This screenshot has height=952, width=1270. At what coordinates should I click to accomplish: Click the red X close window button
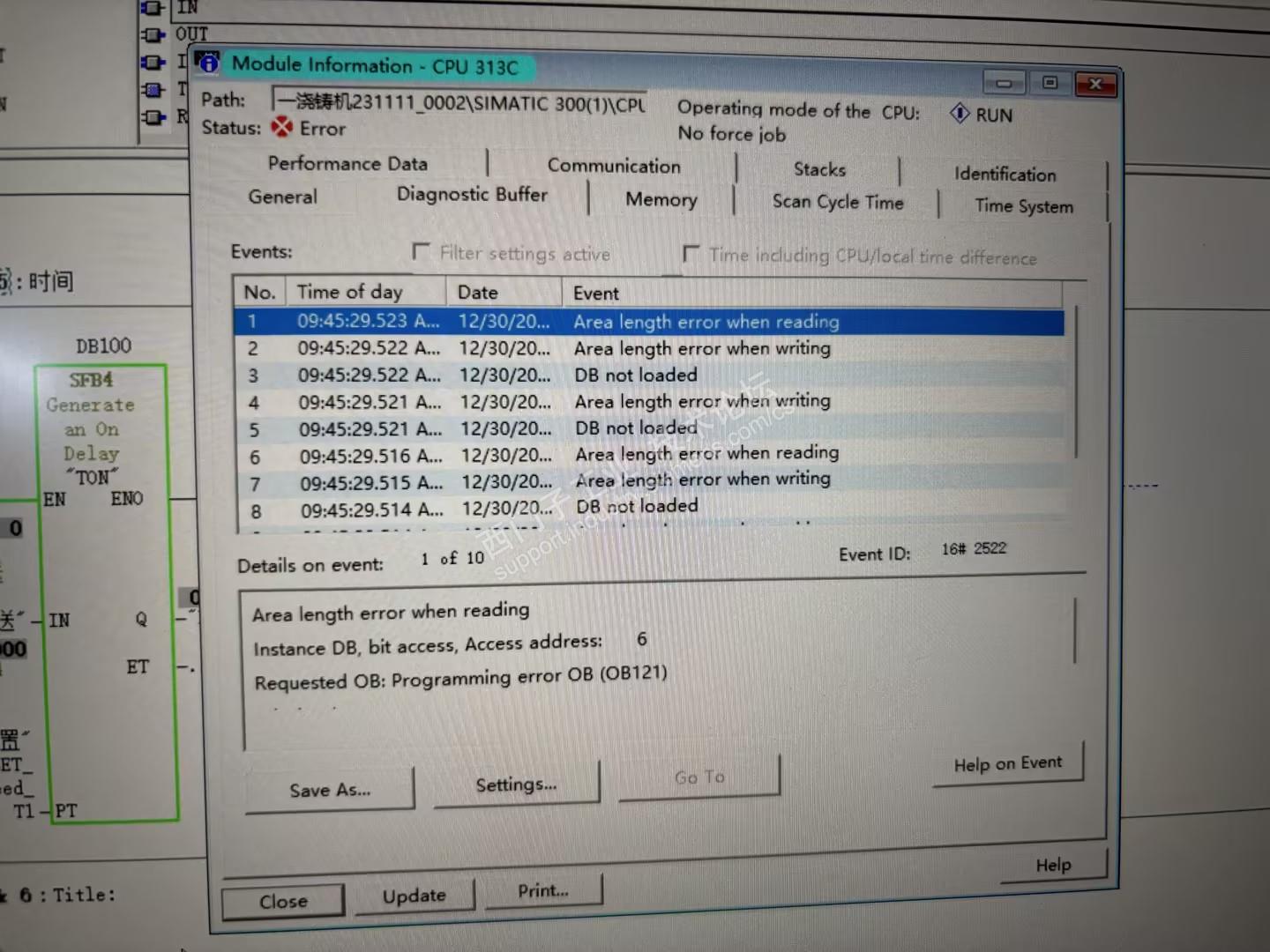1095,84
